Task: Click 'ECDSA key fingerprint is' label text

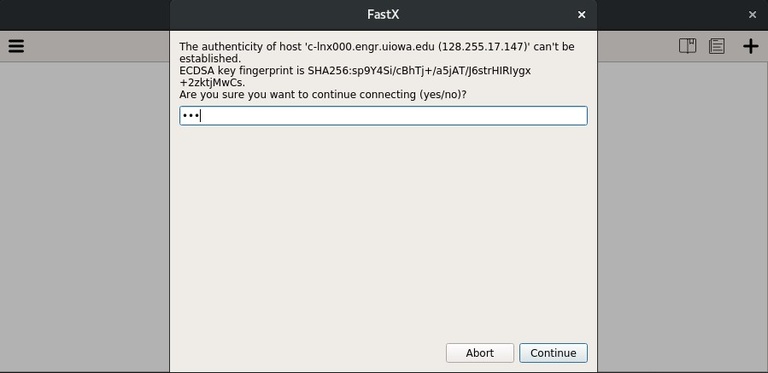Action: click(x=242, y=71)
